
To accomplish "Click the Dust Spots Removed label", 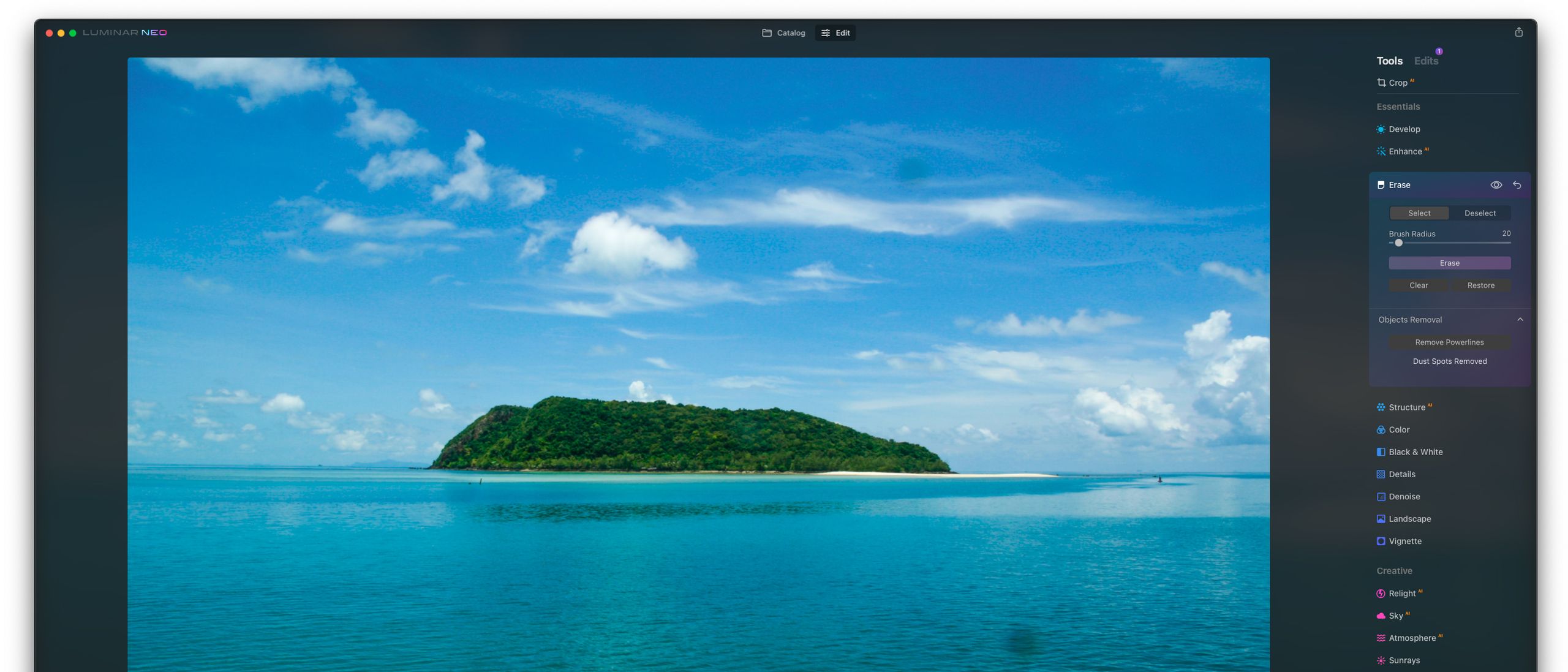I will tap(1450, 361).
